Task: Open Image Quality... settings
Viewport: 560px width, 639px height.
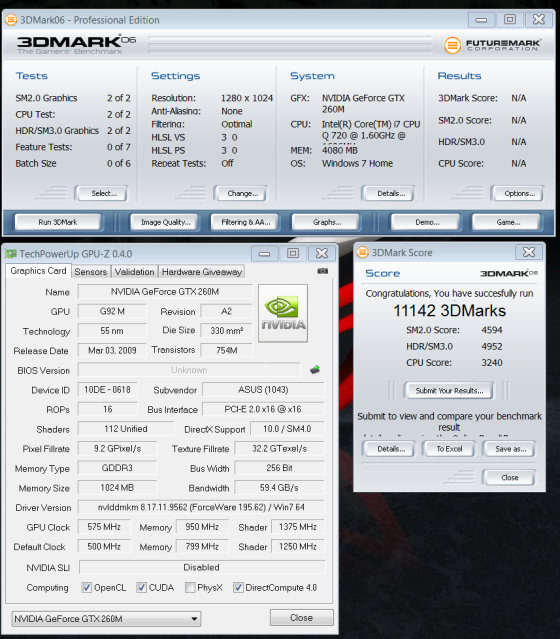Action: tap(165, 222)
